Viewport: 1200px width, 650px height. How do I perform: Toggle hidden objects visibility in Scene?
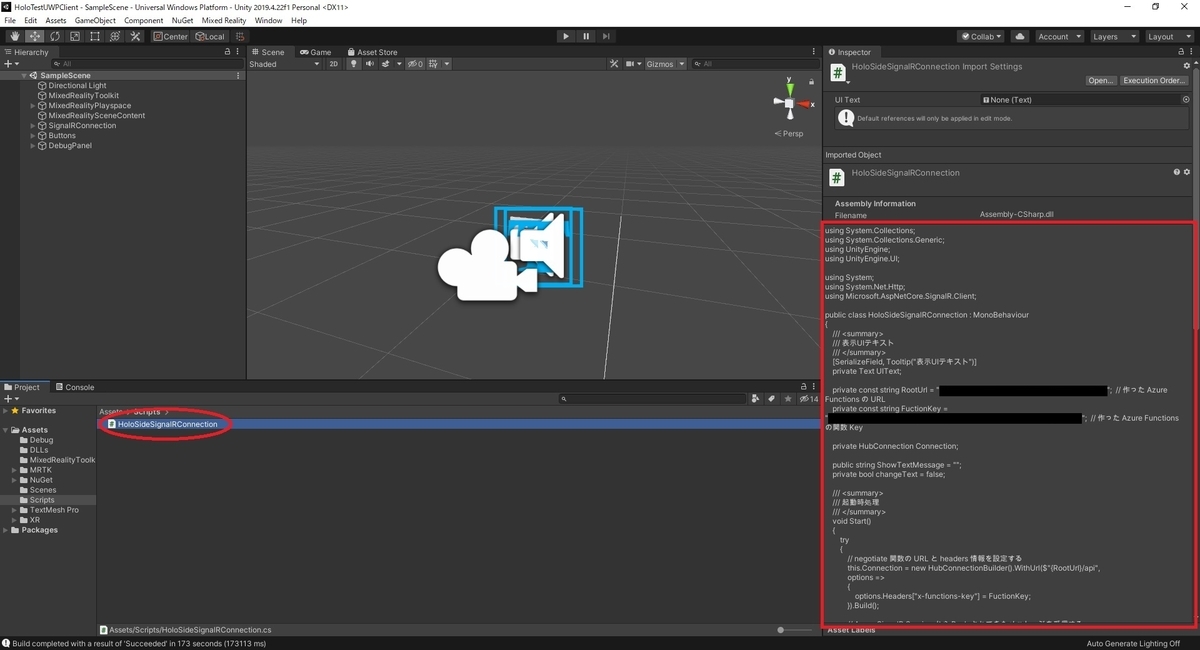point(414,64)
